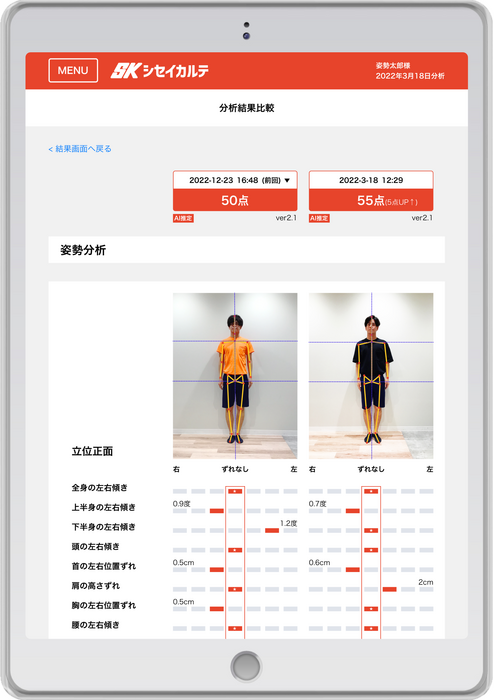The width and height of the screenshot is (494, 700).
Task: Open the black shirt posture photo
Action: click(371, 375)
